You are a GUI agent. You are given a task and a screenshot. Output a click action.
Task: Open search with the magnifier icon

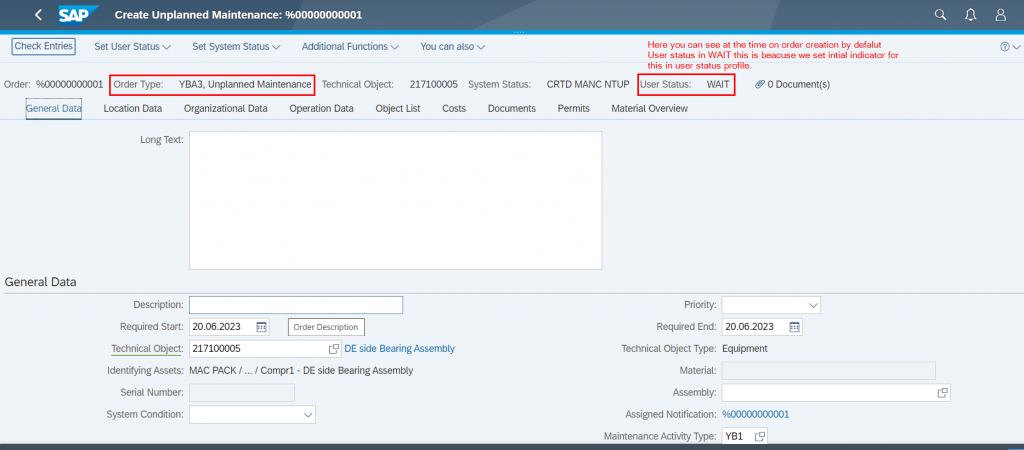pyautogui.click(x=940, y=14)
